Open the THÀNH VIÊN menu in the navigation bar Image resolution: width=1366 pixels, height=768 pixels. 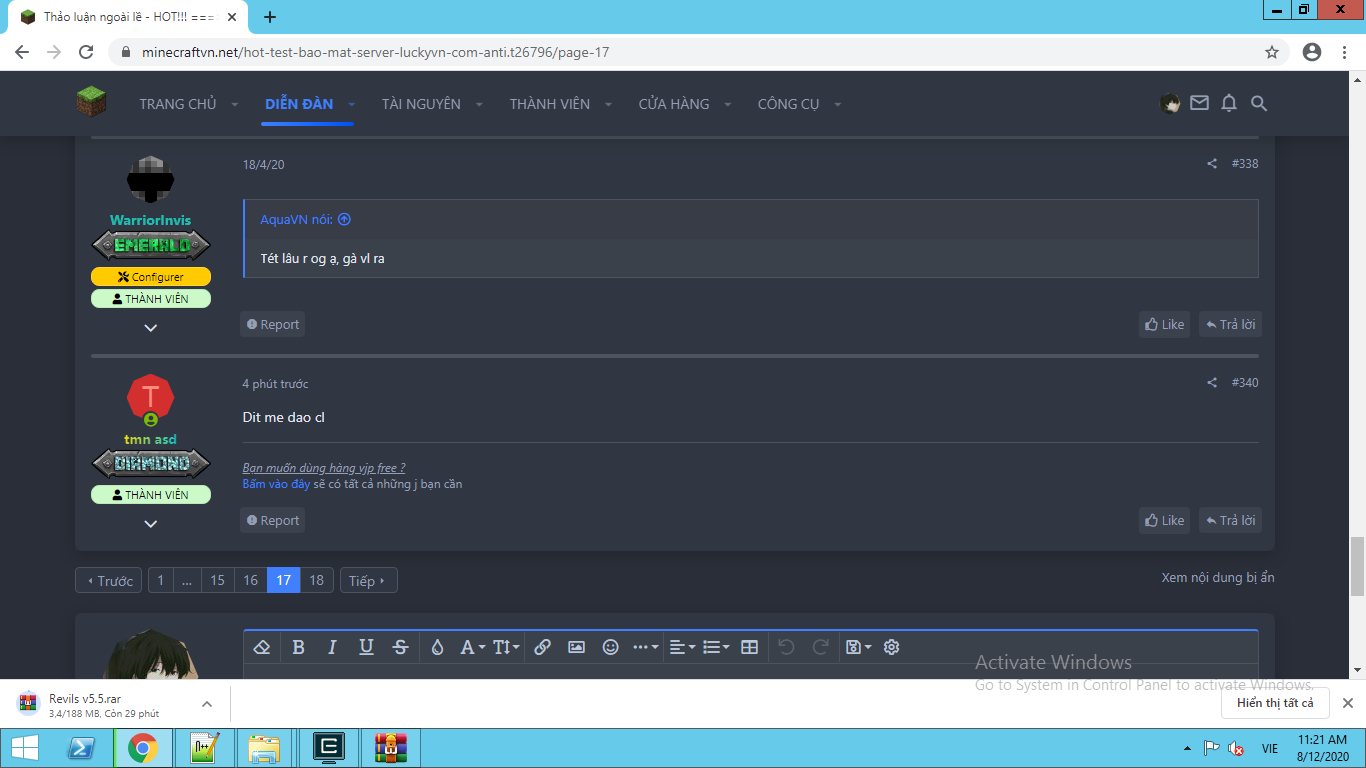550,104
